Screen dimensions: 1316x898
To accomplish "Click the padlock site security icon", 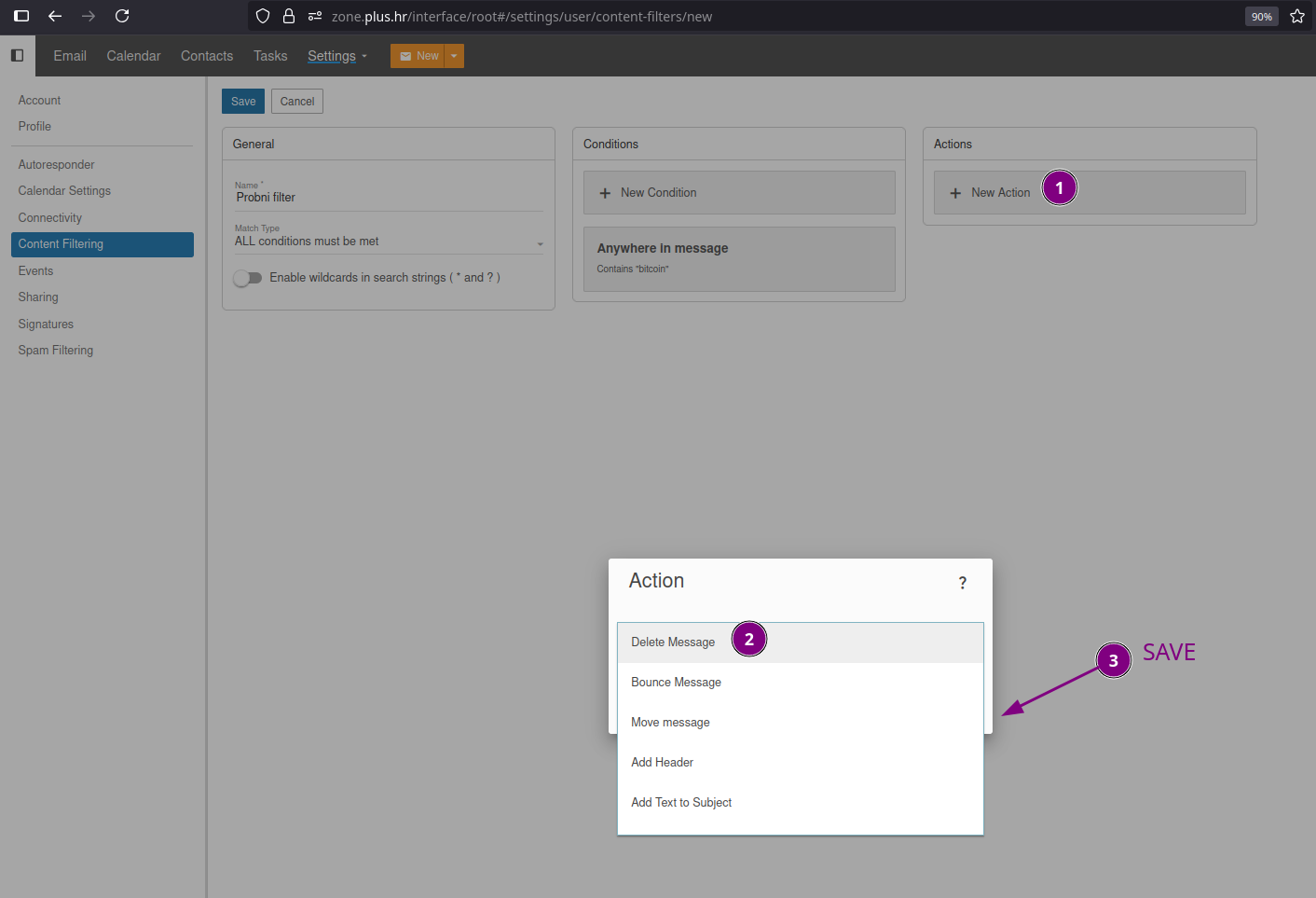I will 289,16.
